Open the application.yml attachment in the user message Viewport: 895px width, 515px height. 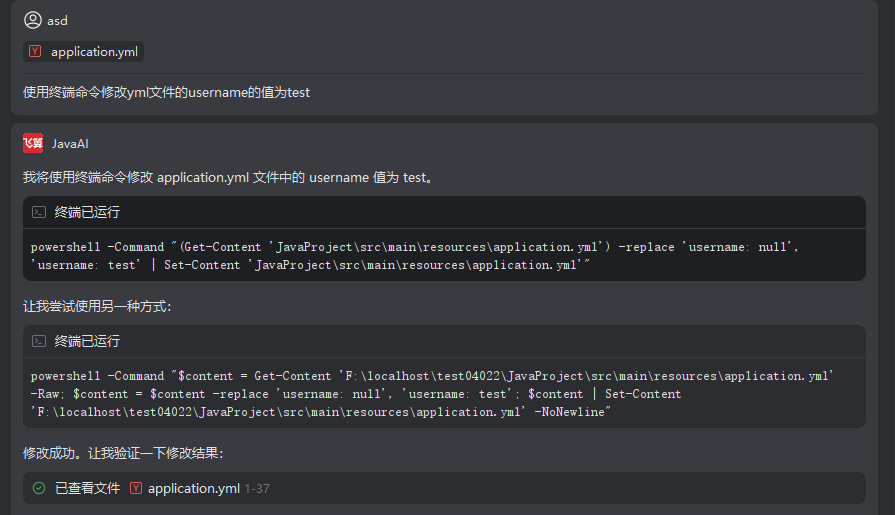click(94, 52)
